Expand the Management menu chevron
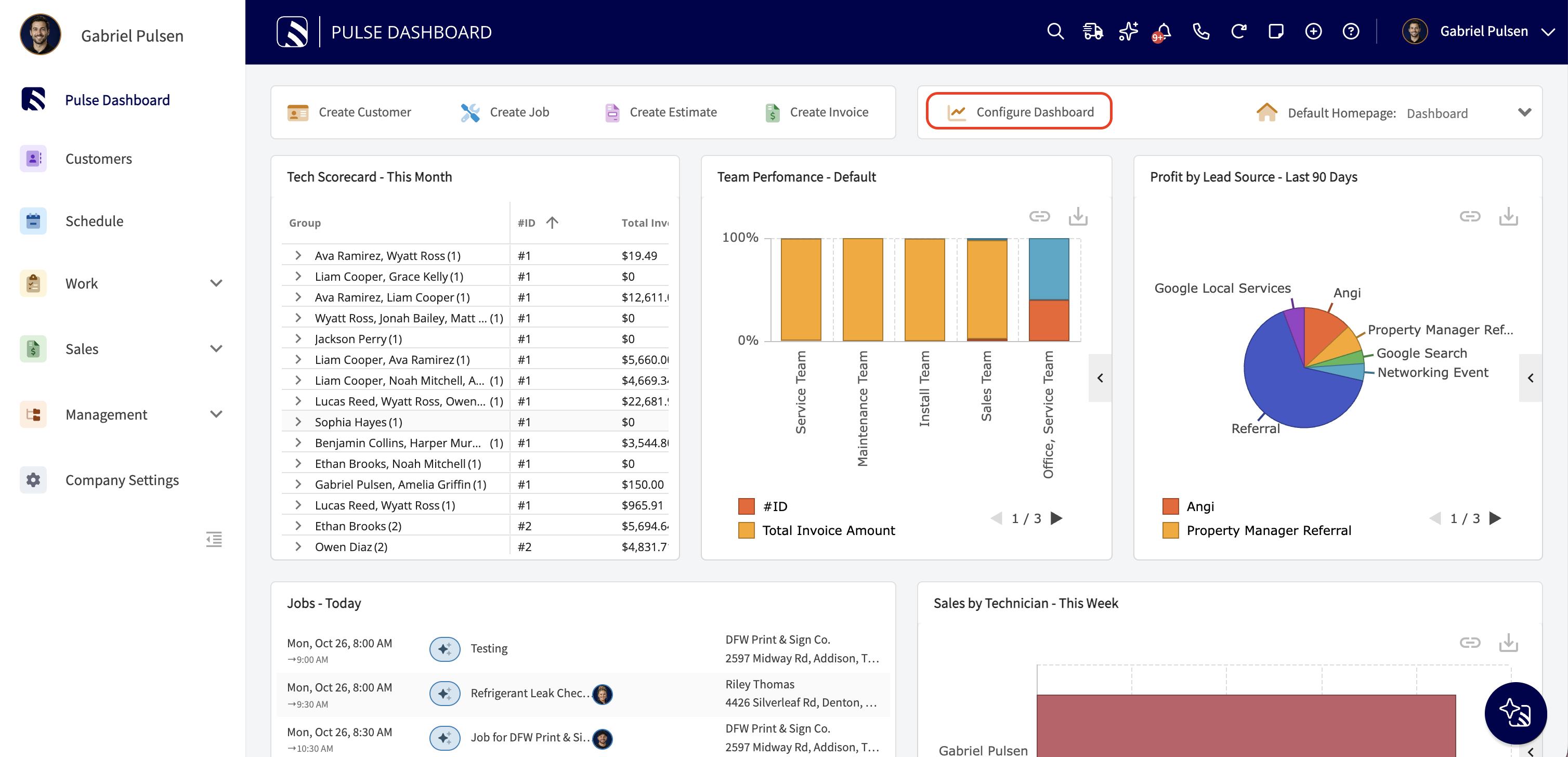The width and height of the screenshot is (1568, 757). pos(216,414)
